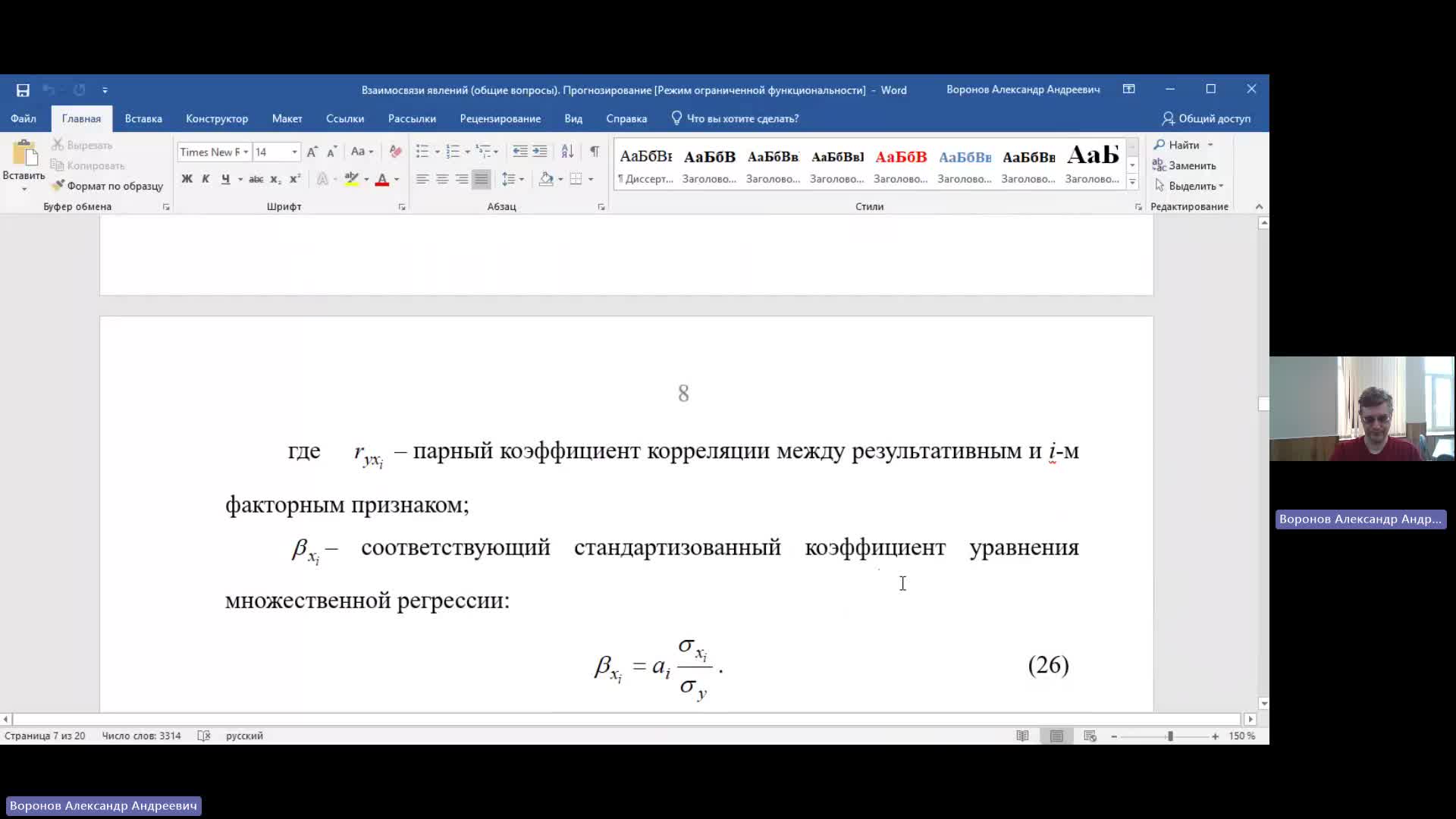Toggle subscript formatting
The height and width of the screenshot is (819, 1456).
click(x=276, y=179)
